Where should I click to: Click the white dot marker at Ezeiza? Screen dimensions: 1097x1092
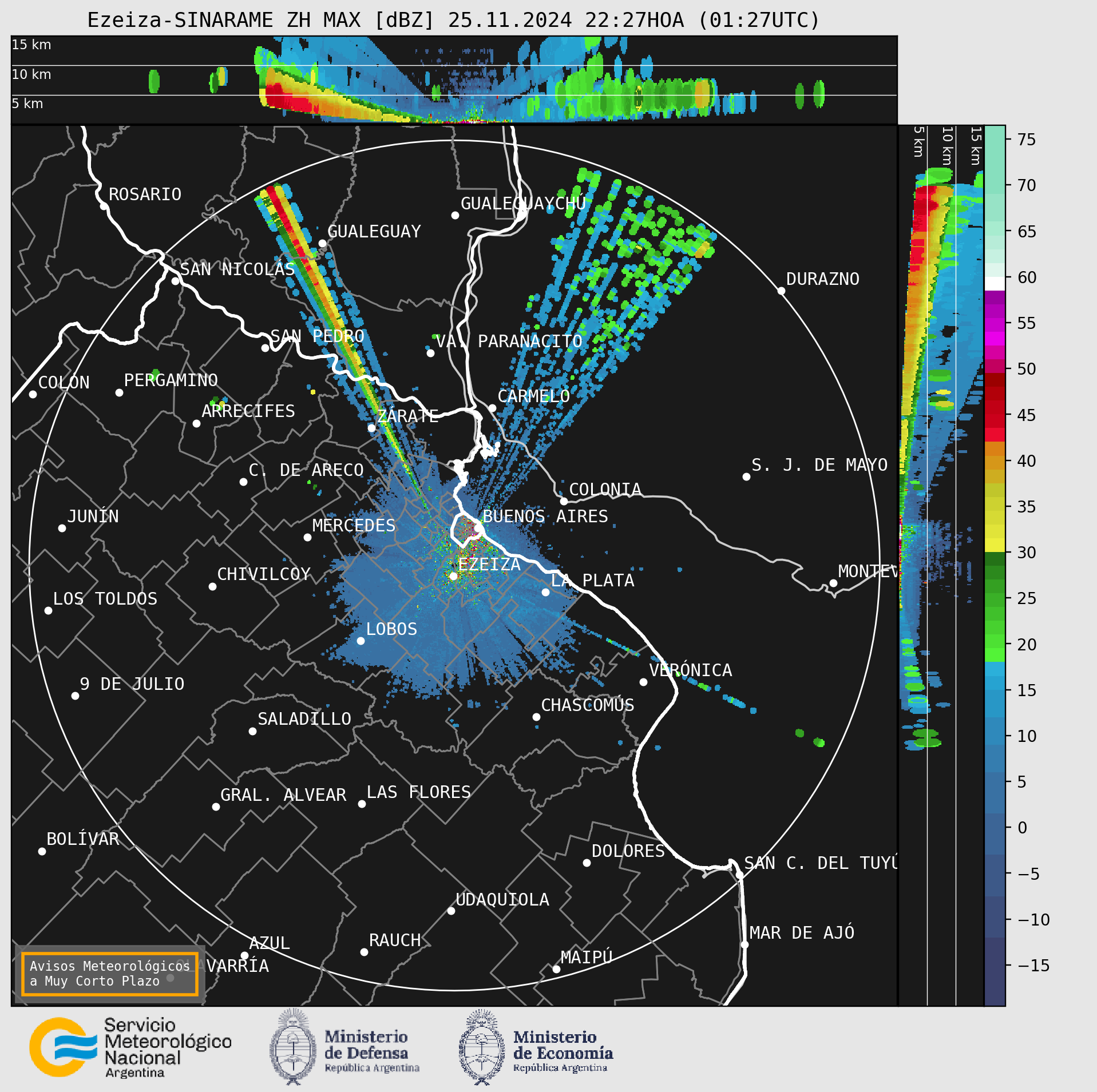pyautogui.click(x=453, y=576)
